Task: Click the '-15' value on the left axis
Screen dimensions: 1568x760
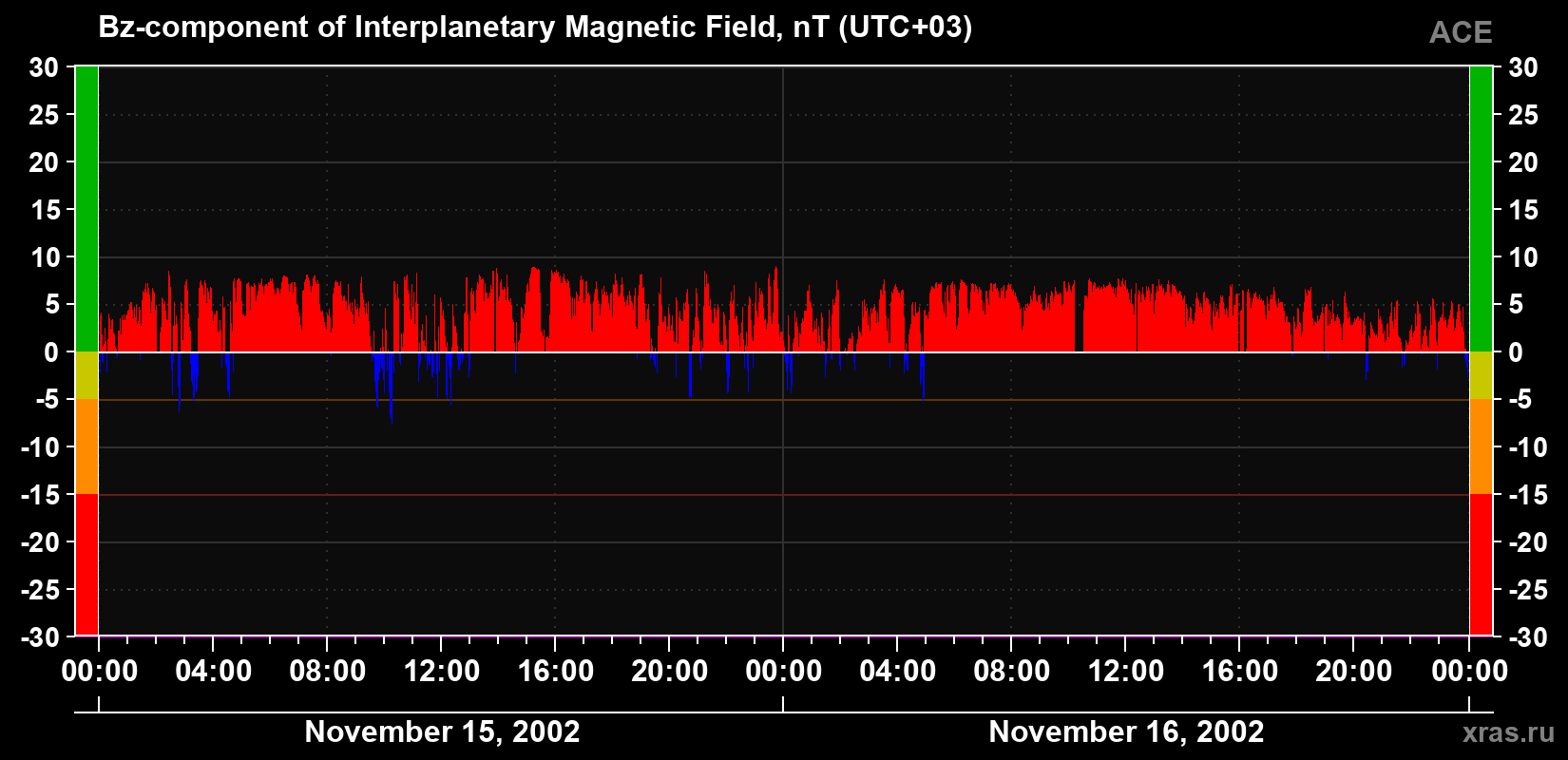Action: [x=40, y=495]
